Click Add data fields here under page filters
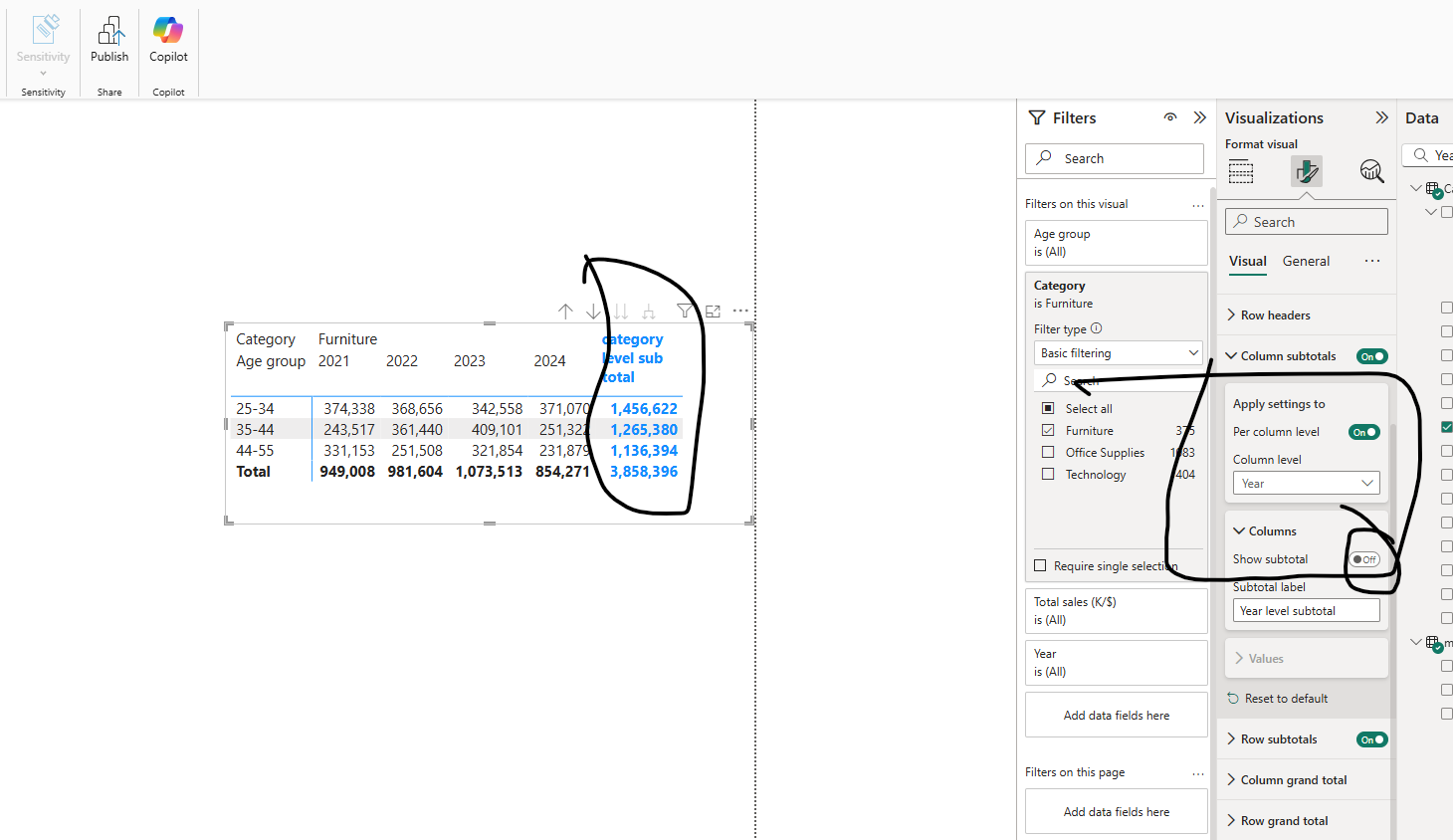The width and height of the screenshot is (1453, 840). click(x=1117, y=812)
